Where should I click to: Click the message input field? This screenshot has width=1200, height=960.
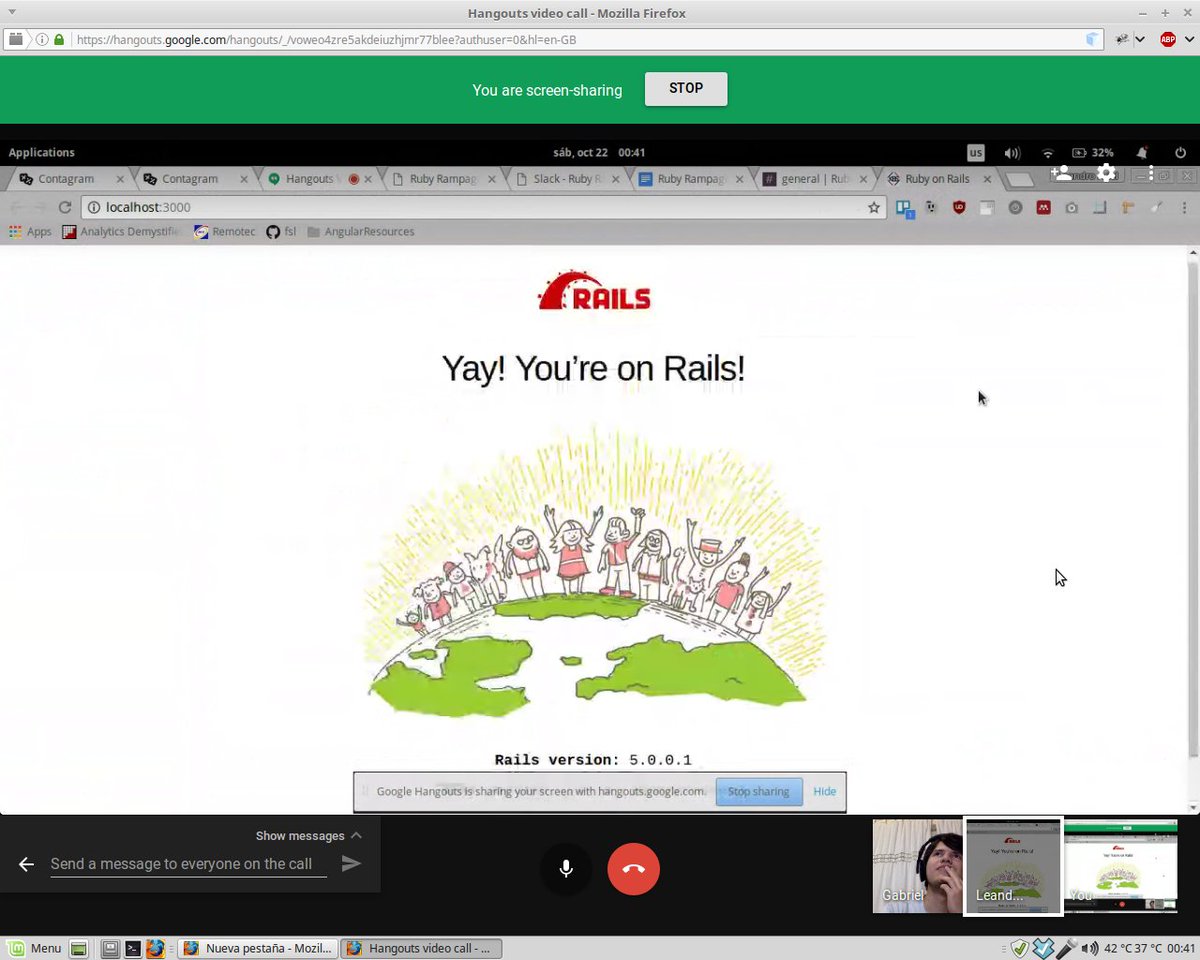point(189,864)
